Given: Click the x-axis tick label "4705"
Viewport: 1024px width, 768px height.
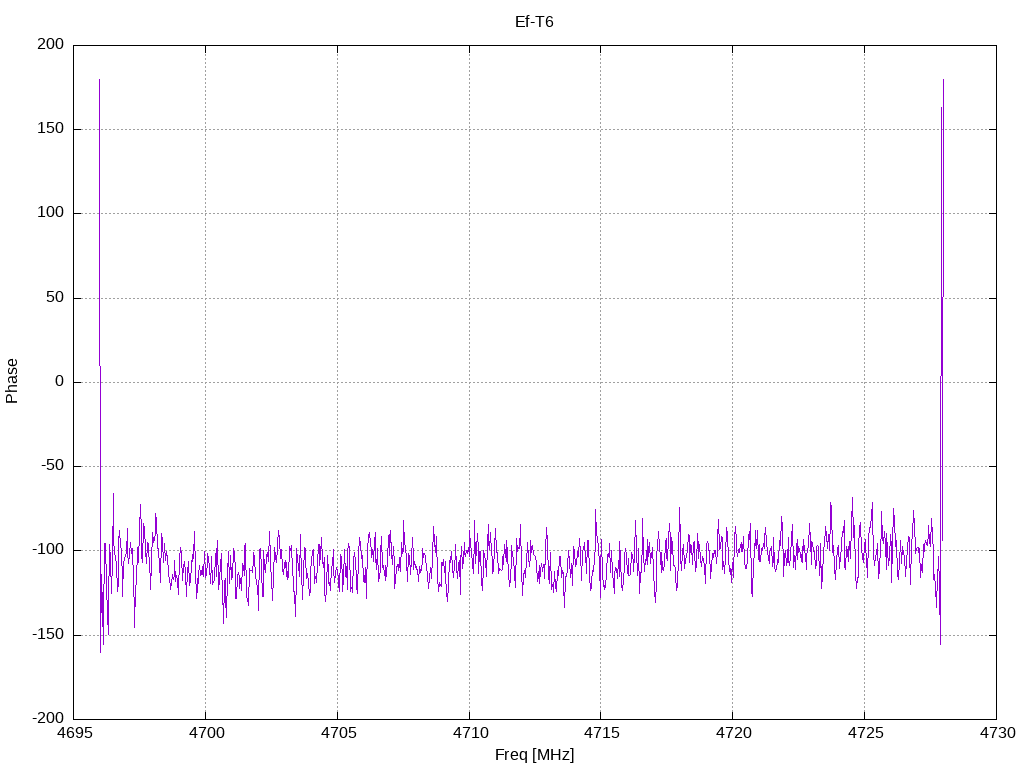Looking at the screenshot, I should click(x=338, y=733).
